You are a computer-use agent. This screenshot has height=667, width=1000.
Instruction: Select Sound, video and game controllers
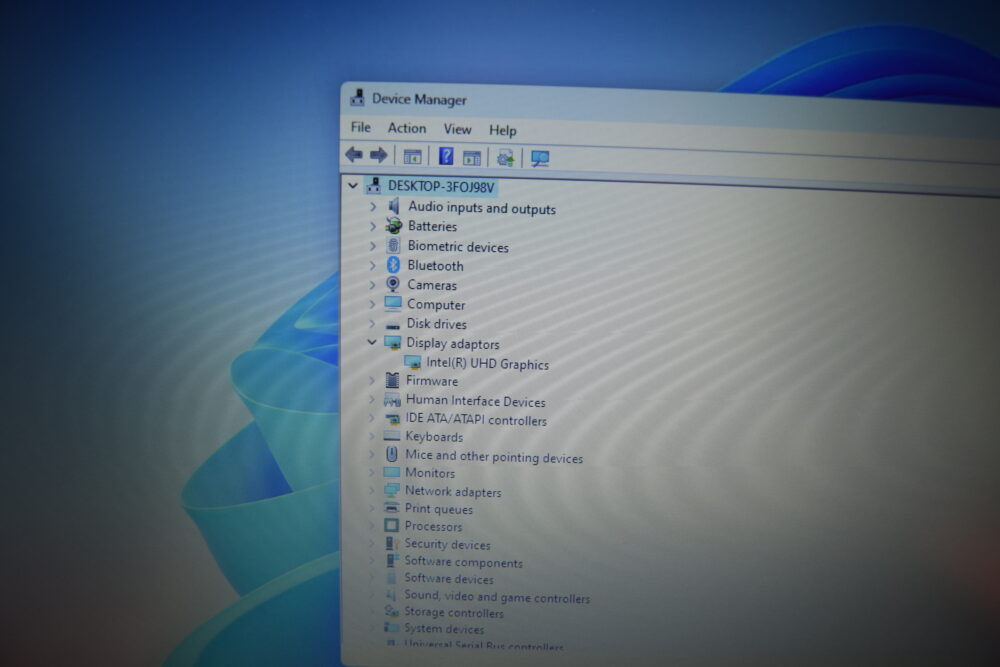click(497, 597)
